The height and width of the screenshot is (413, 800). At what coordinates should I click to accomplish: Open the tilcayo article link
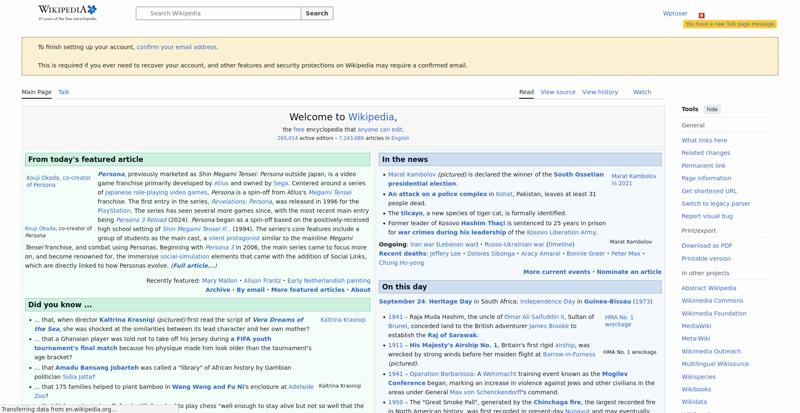[412, 213]
